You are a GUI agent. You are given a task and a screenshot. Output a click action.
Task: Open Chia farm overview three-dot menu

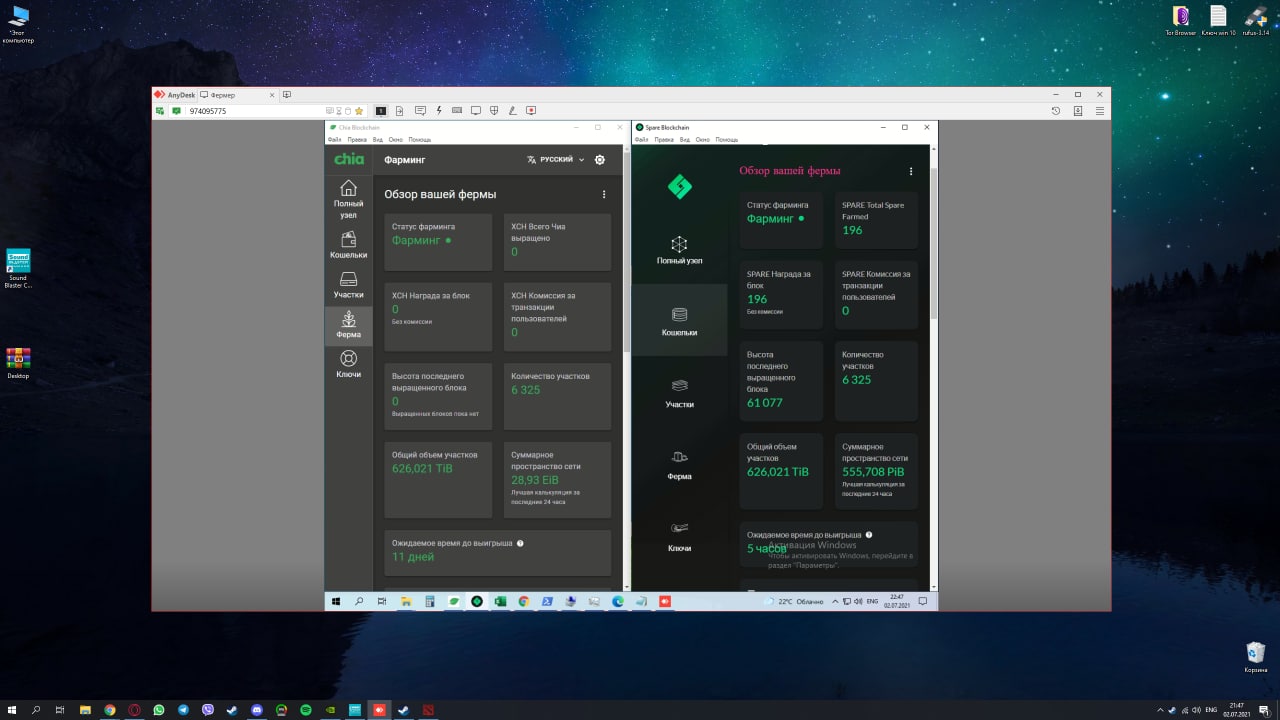(603, 194)
